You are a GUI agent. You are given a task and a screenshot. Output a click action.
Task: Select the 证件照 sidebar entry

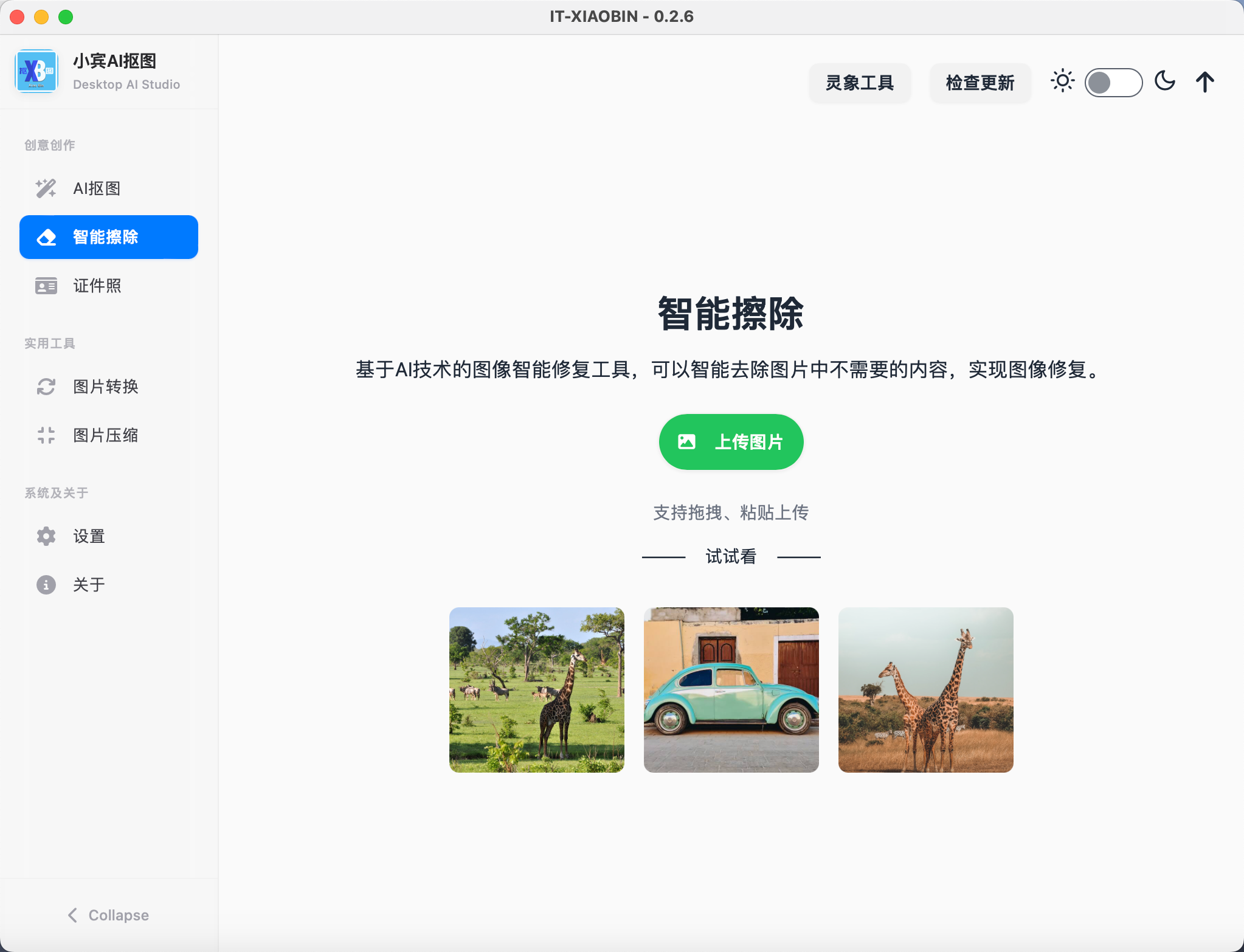click(109, 286)
